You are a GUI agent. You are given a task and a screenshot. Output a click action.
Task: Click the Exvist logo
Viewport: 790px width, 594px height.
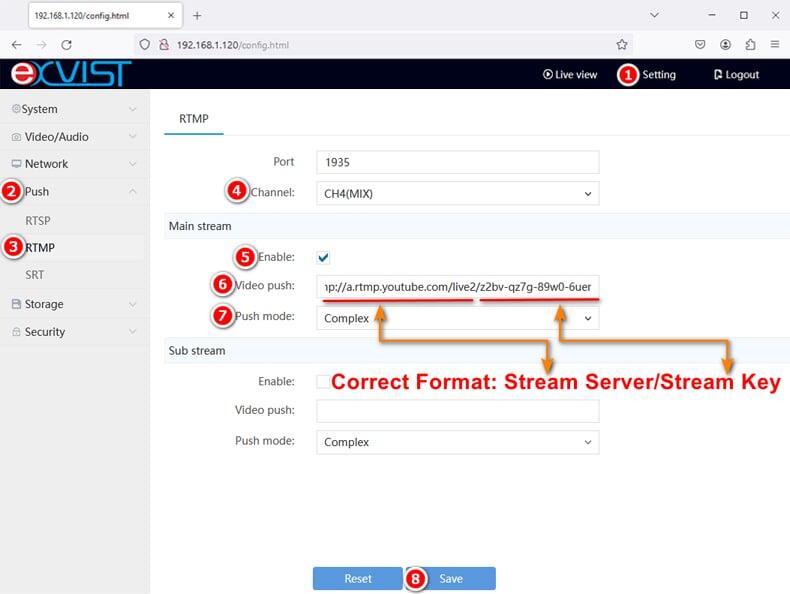pos(71,74)
